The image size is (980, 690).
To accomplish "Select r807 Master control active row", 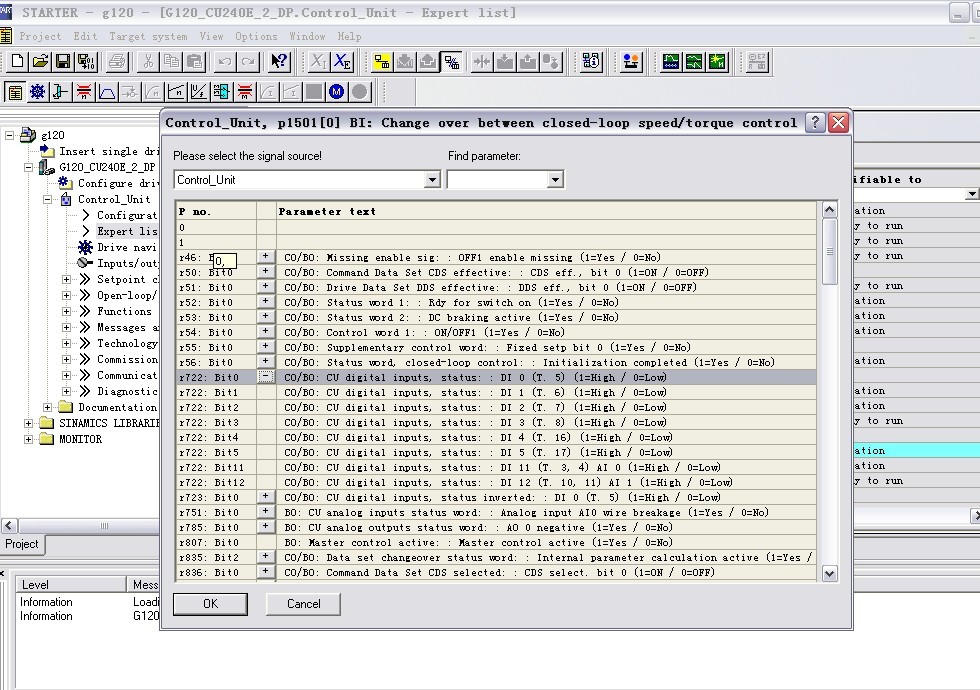I will point(497,542).
